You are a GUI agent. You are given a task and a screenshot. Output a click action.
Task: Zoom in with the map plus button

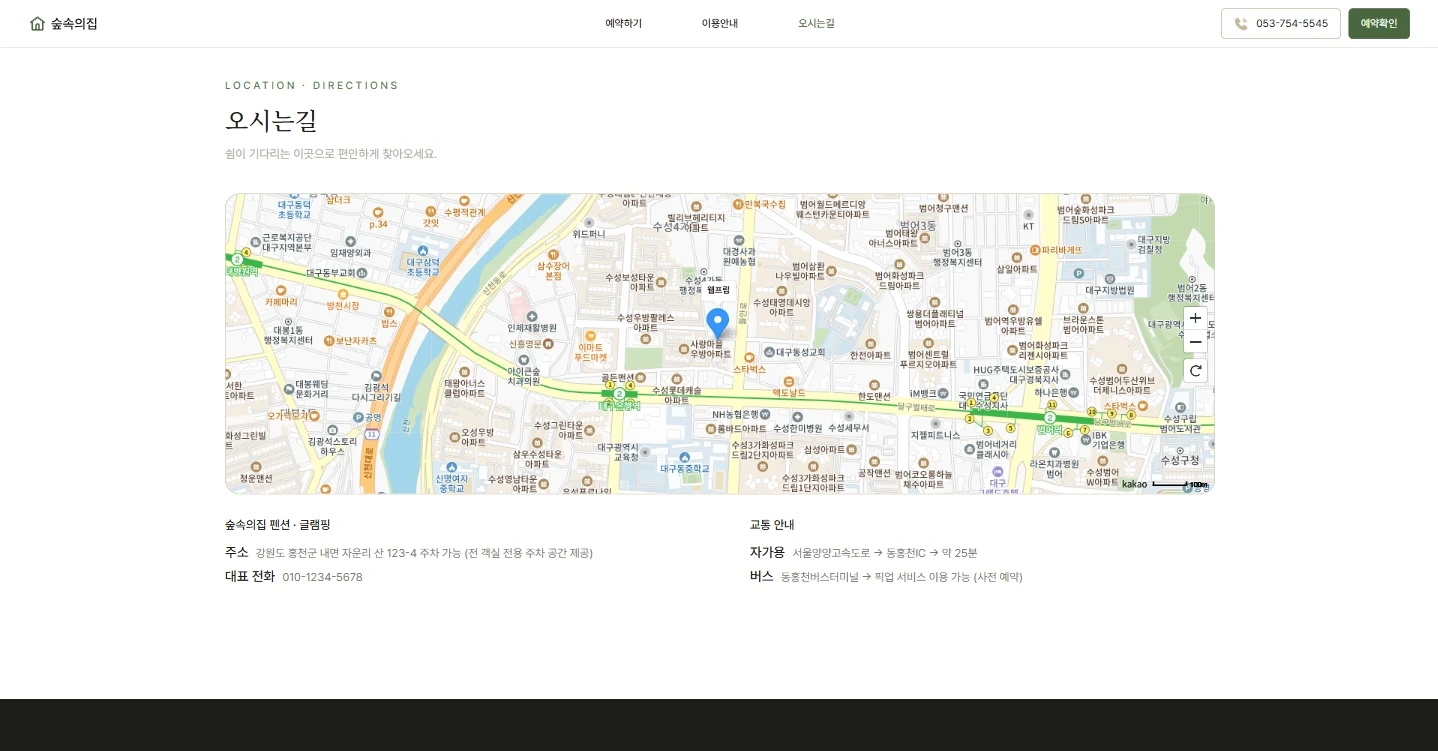coord(1195,319)
